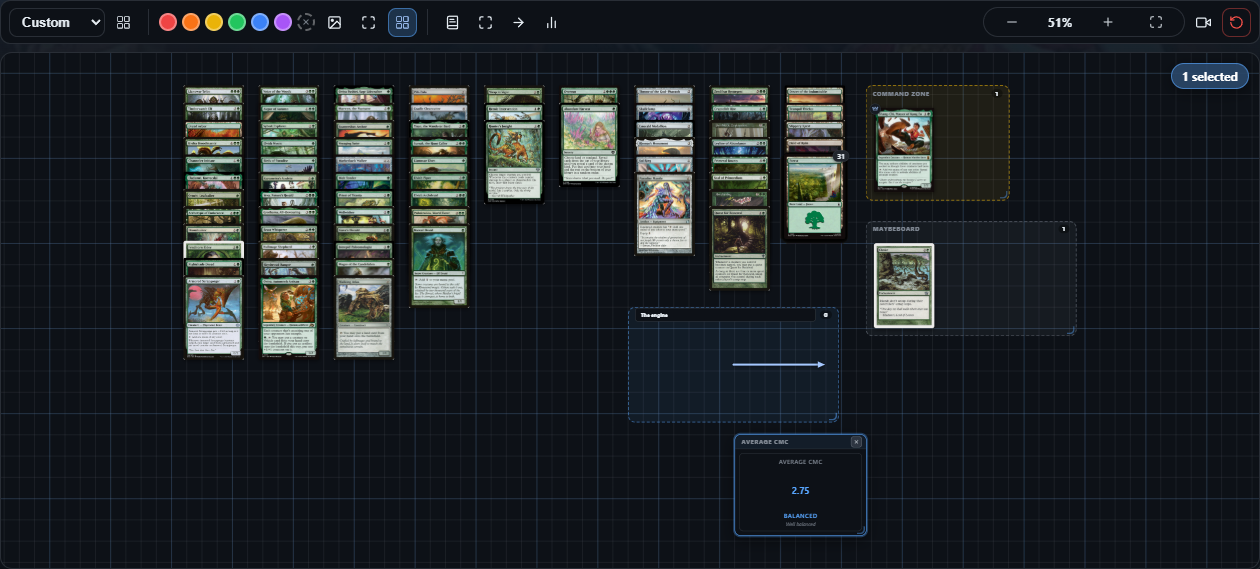Pick the blue color swatch
The width and height of the screenshot is (1260, 569).
(x=260, y=22)
